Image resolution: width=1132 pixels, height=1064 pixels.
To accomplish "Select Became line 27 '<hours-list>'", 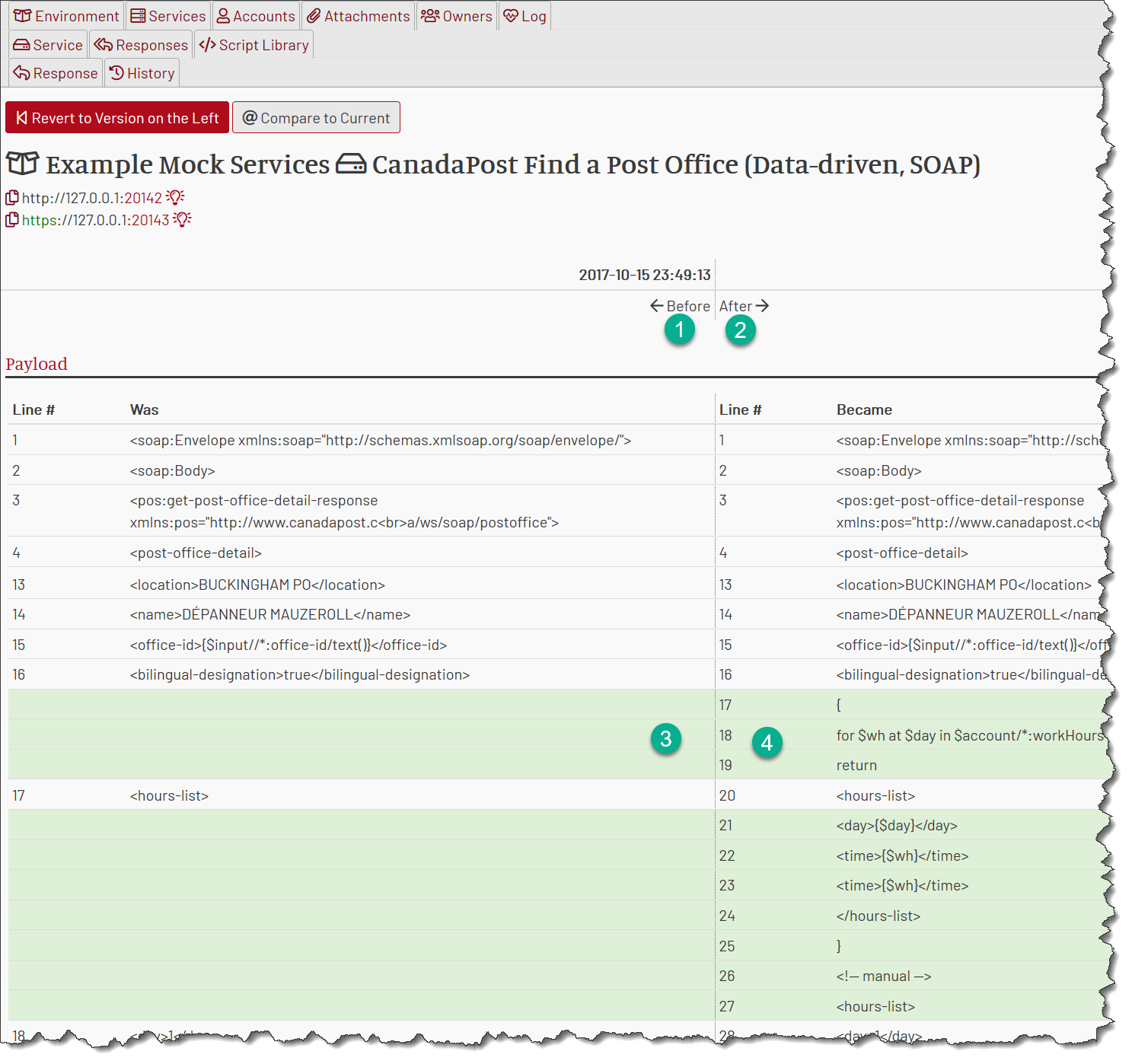I will pos(875,1006).
